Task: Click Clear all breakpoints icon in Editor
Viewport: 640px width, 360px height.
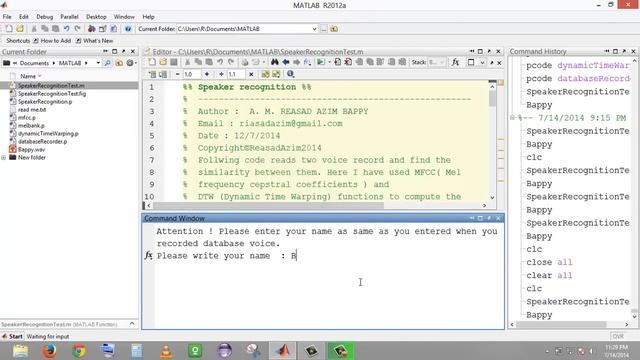Action: pyautogui.click(x=348, y=62)
